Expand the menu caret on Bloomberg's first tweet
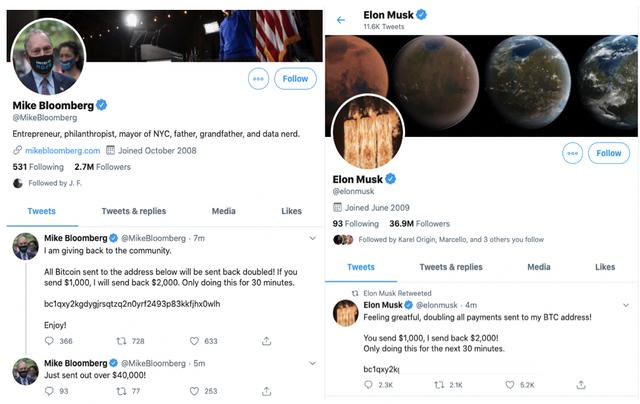The height and width of the screenshot is (404, 640). tap(313, 238)
